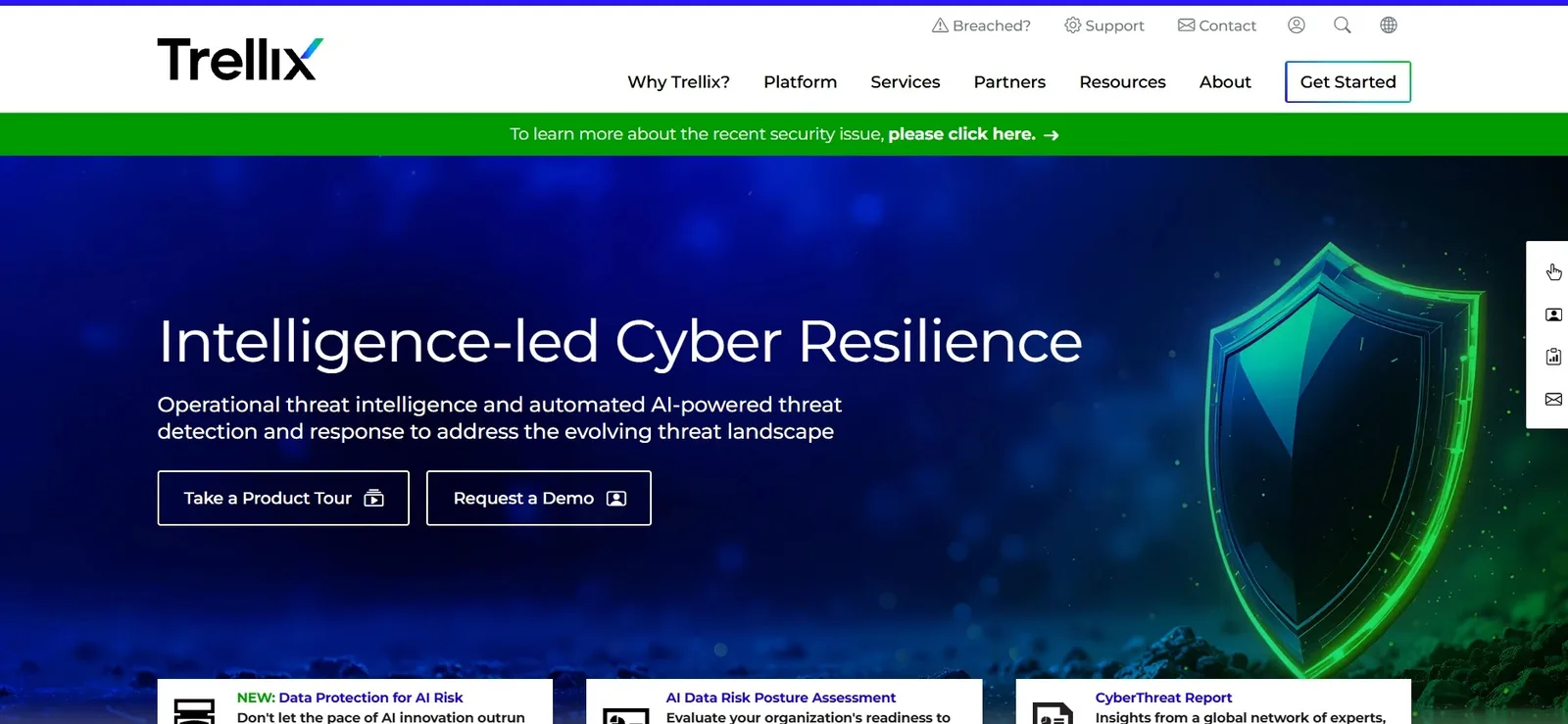This screenshot has height=724, width=1568.
Task: Open the Platform menu
Action: tap(800, 82)
